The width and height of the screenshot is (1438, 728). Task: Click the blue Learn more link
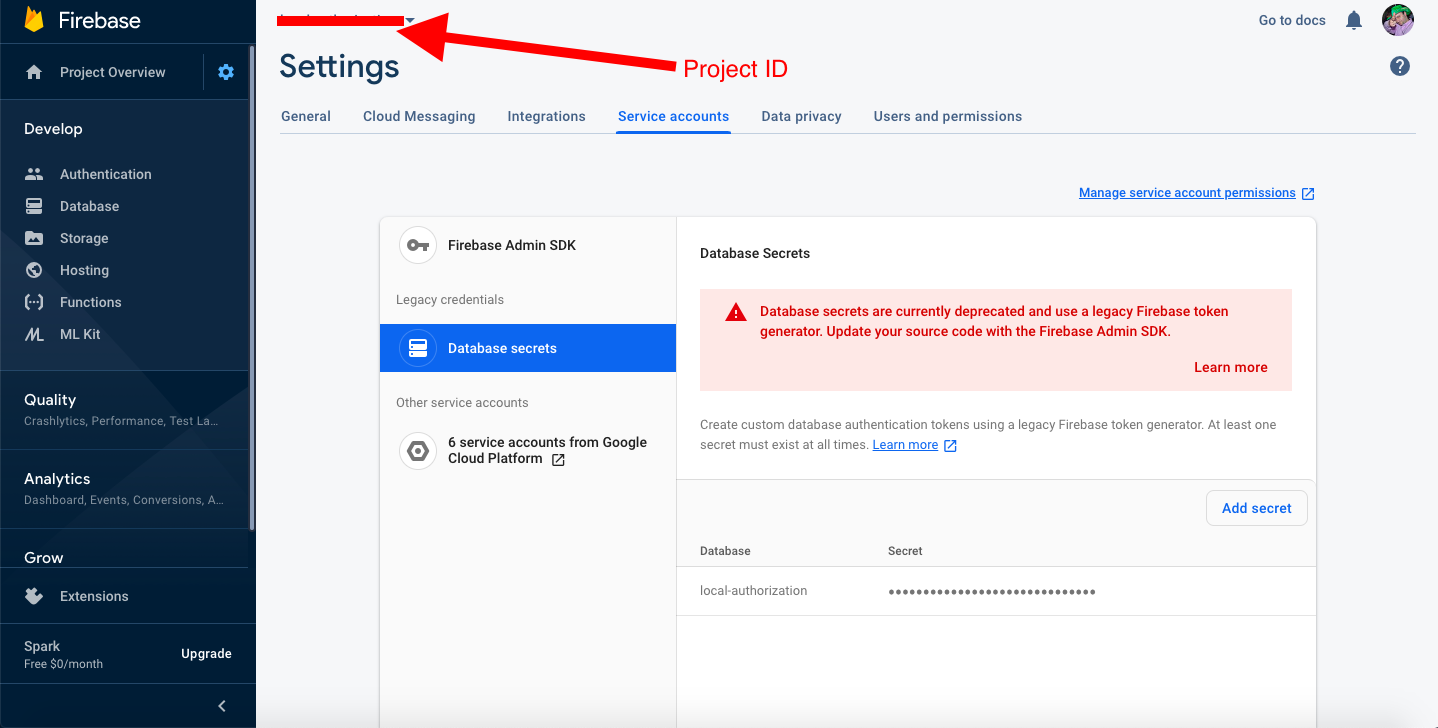pos(905,445)
